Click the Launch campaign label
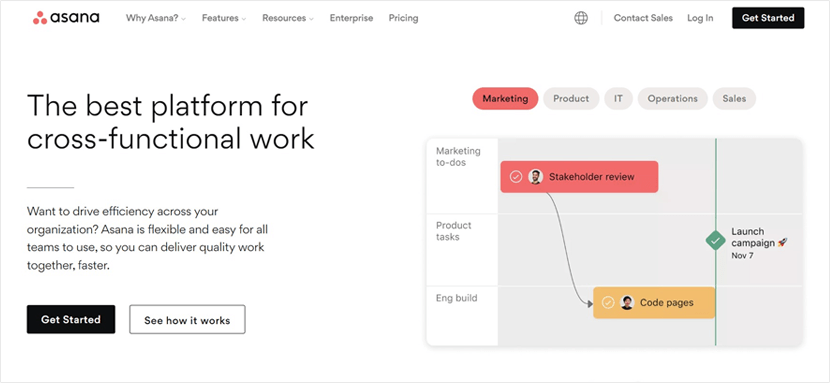Screen dimensions: 830x383 [759, 237]
